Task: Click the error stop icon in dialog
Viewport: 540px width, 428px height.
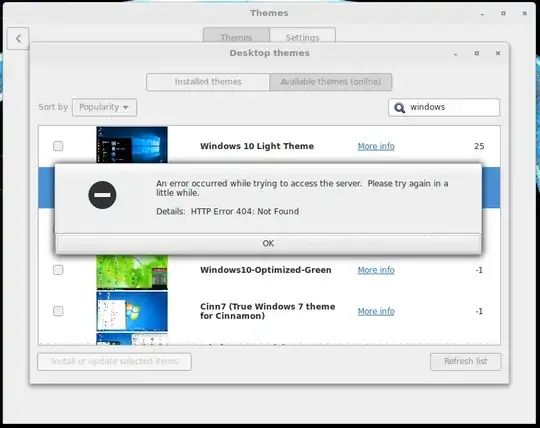Action: coord(102,195)
